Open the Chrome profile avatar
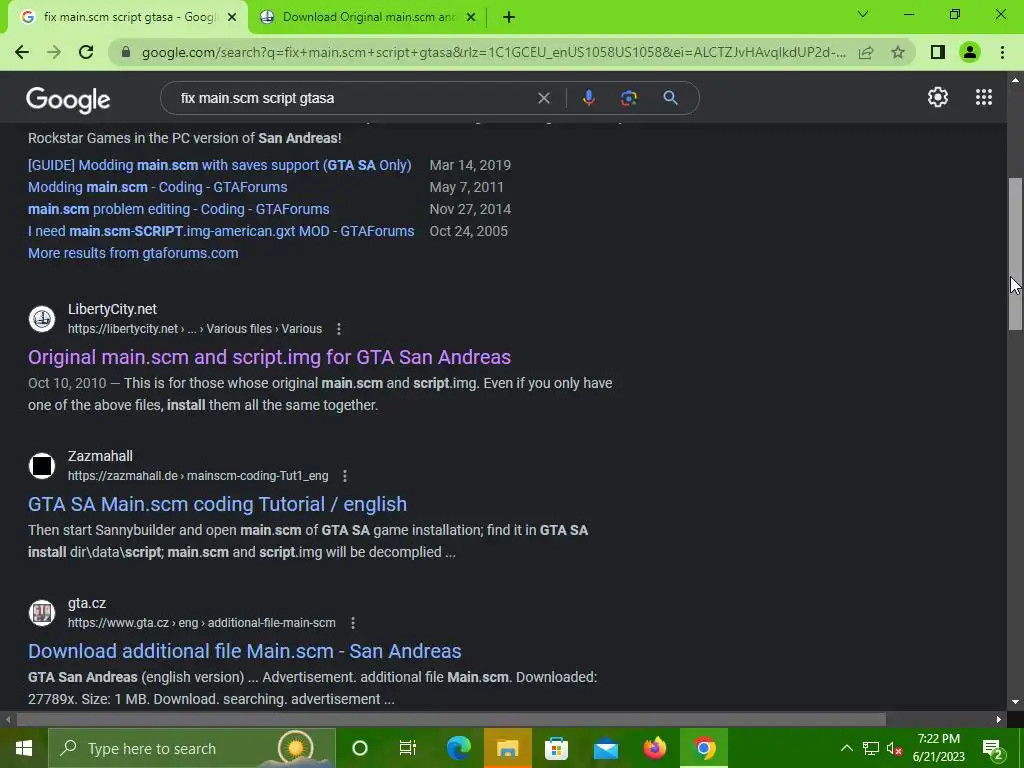The image size is (1024, 768). coord(970,52)
